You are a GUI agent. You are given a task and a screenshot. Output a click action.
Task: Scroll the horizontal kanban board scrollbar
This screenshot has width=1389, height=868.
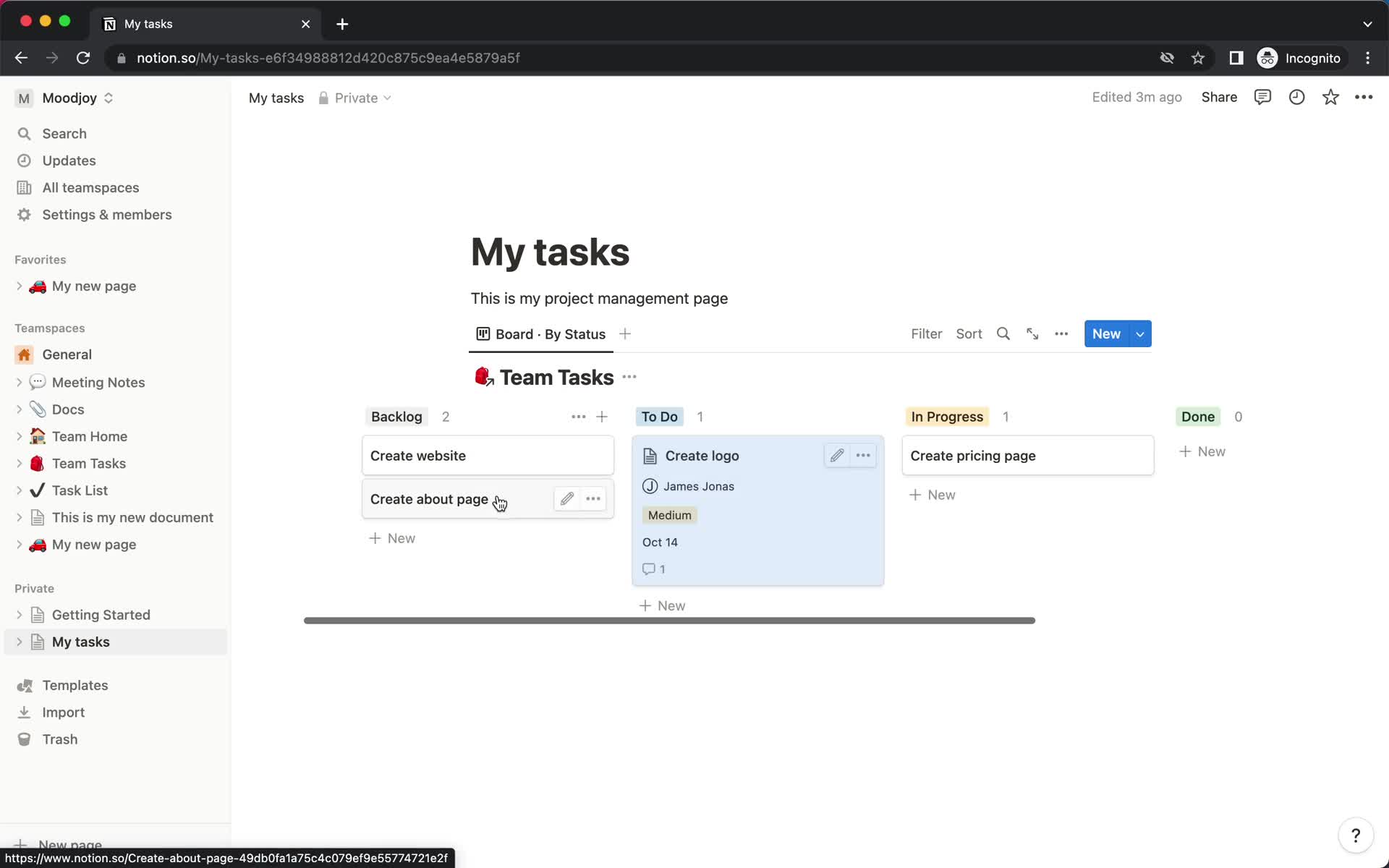pyautogui.click(x=669, y=620)
